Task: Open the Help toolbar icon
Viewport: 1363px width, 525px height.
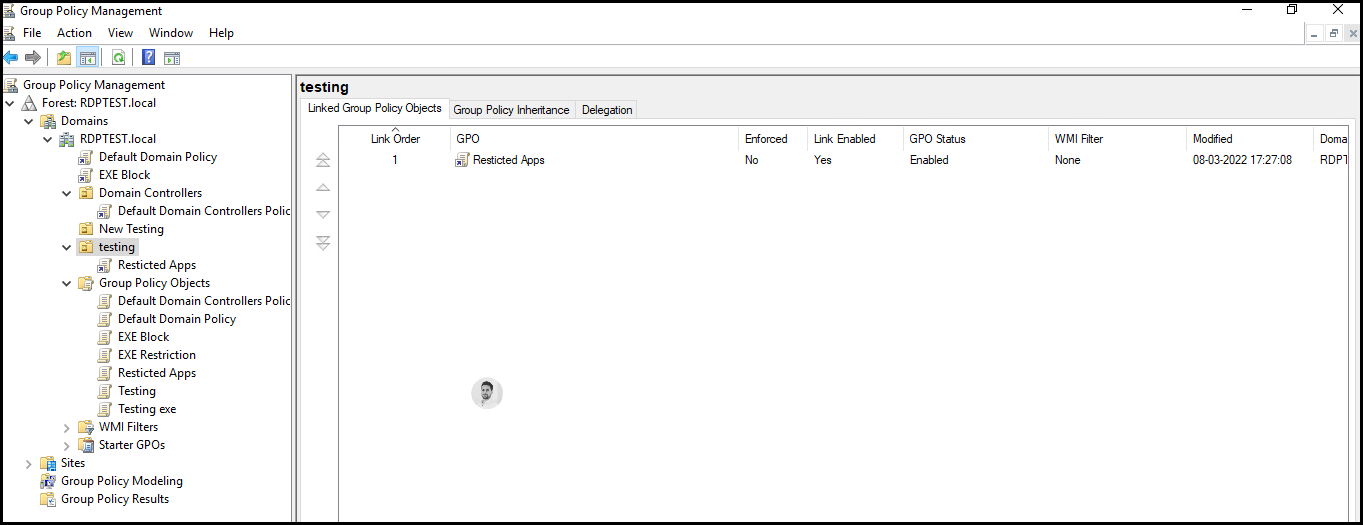Action: [149, 58]
